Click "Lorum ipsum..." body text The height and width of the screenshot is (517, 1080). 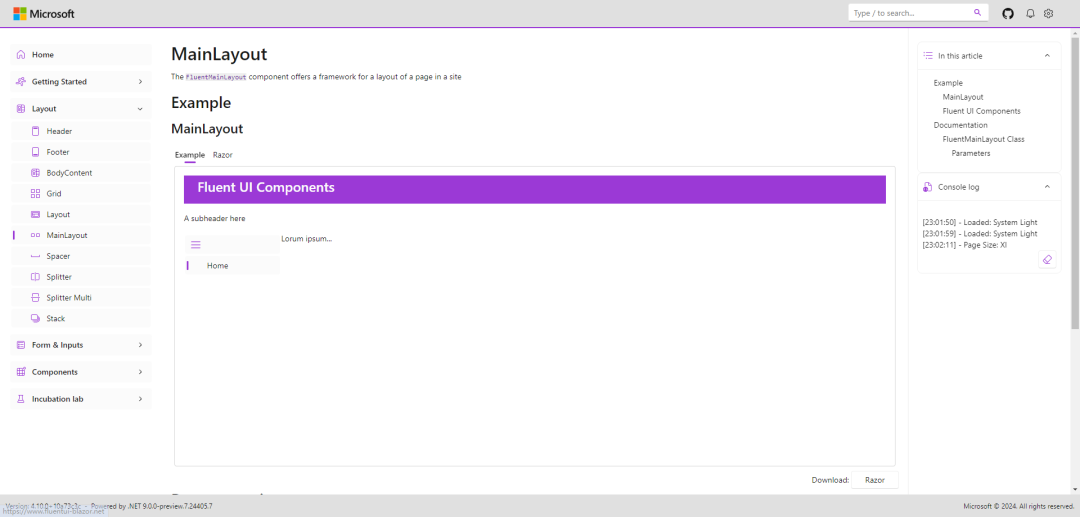[x=307, y=239]
